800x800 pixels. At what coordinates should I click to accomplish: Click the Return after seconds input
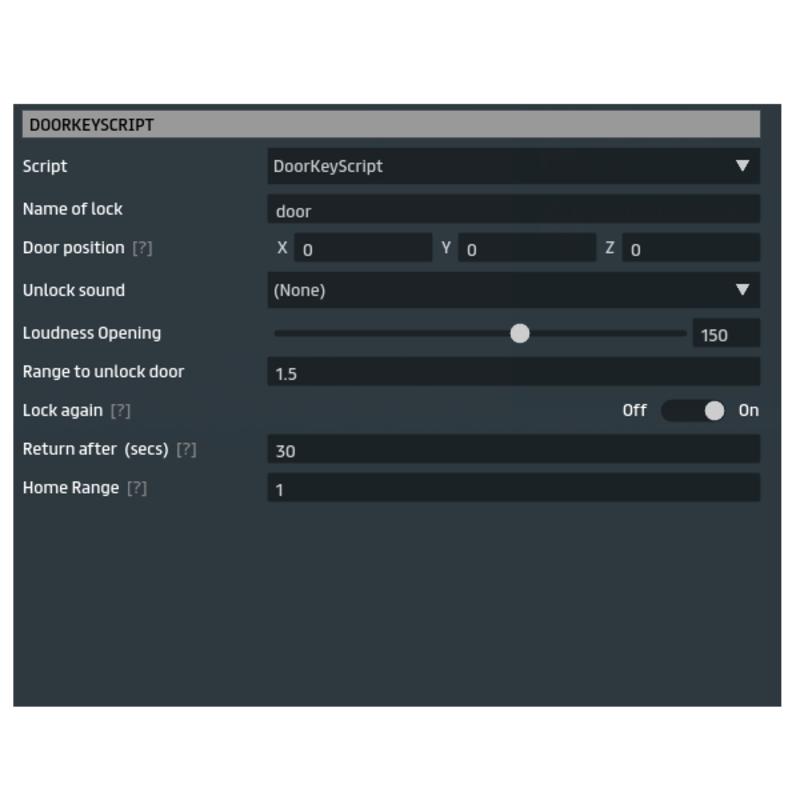pyautogui.click(x=513, y=450)
